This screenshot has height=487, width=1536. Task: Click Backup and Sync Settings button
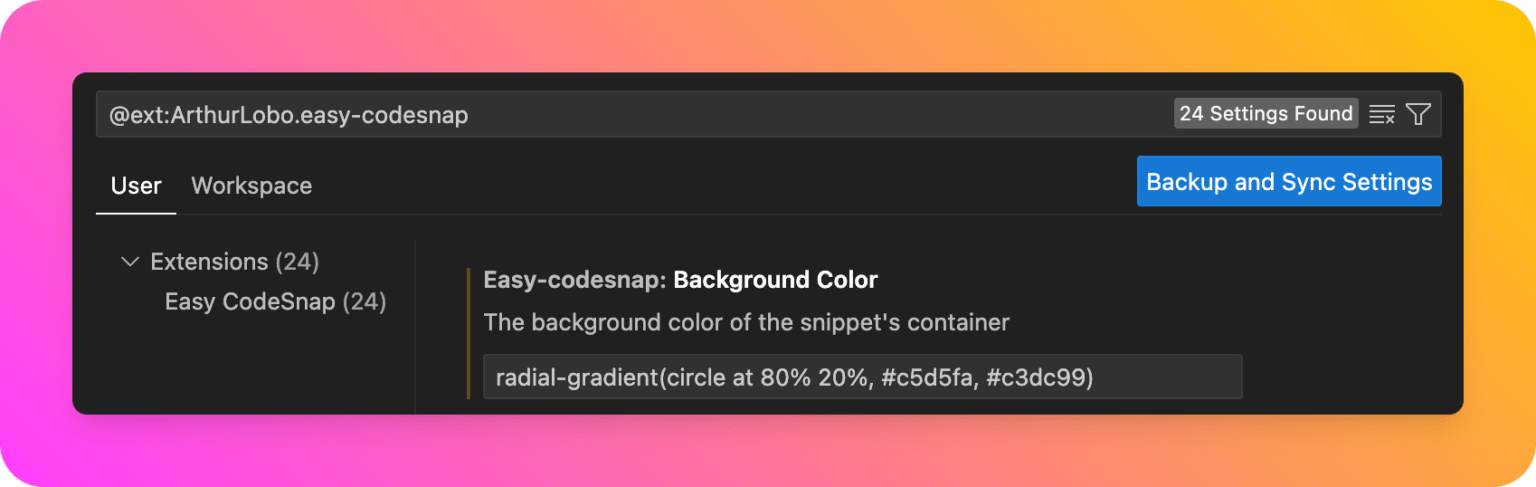(x=1289, y=182)
